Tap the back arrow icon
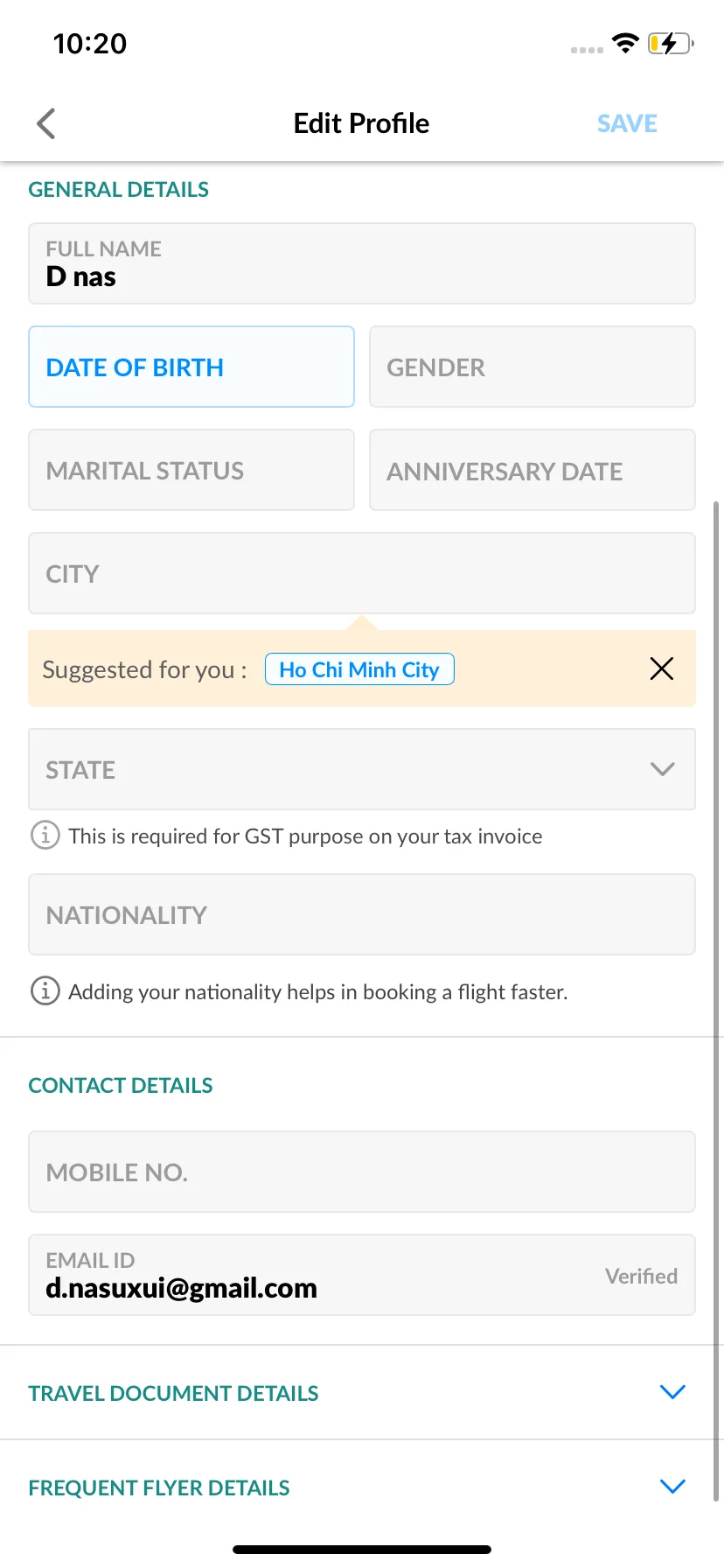This screenshot has width=724, height=1568. [x=46, y=123]
